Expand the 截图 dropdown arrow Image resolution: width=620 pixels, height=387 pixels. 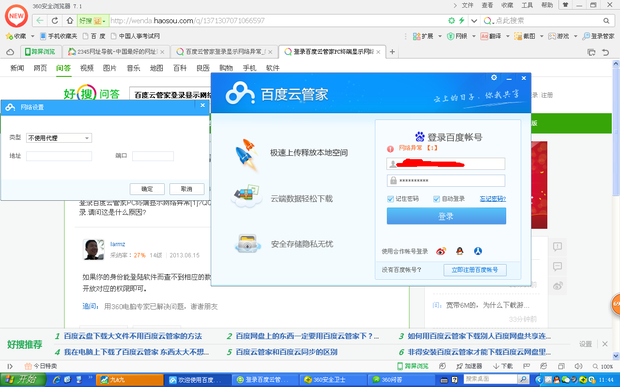[x=541, y=36]
